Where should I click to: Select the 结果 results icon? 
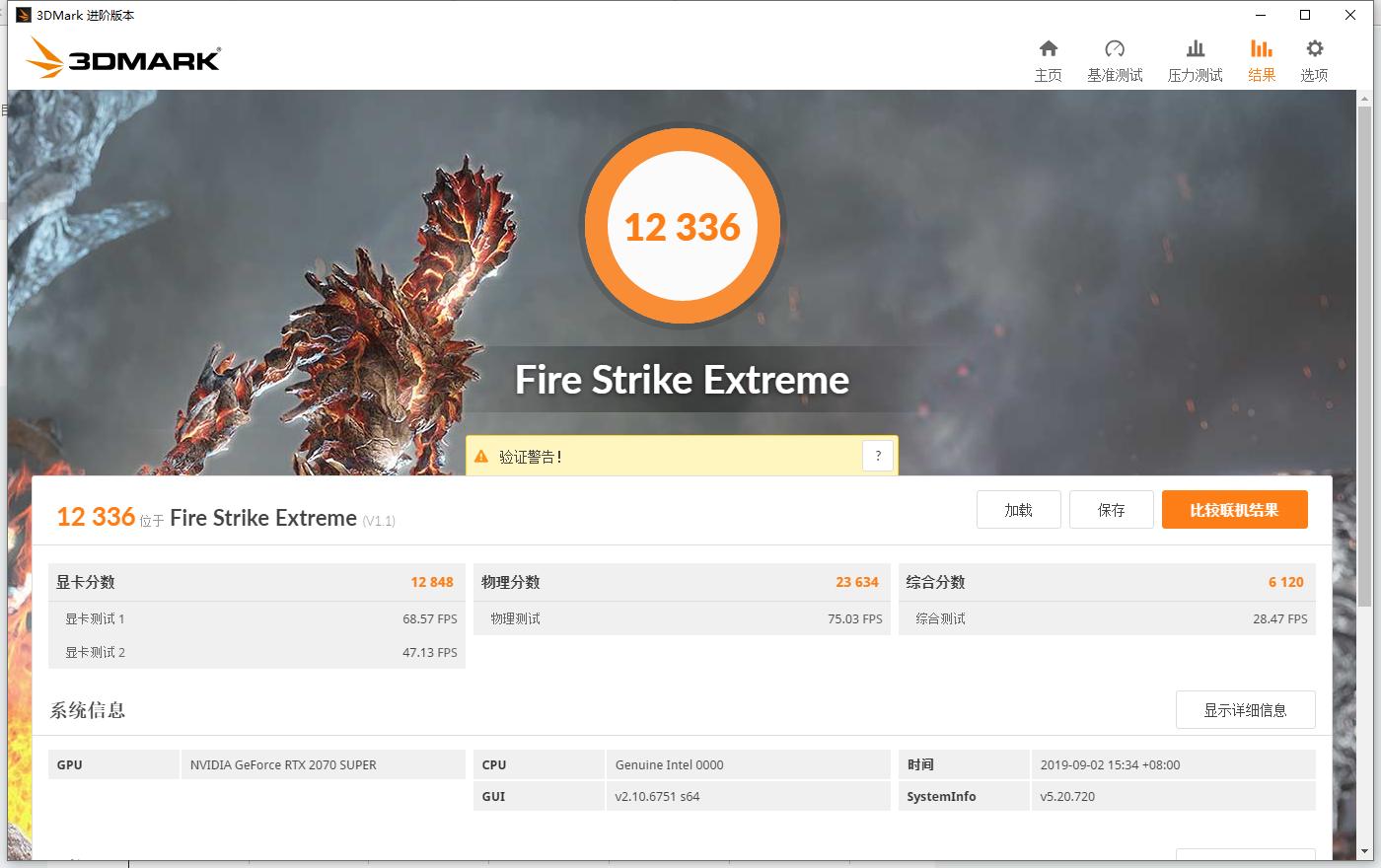[1261, 59]
